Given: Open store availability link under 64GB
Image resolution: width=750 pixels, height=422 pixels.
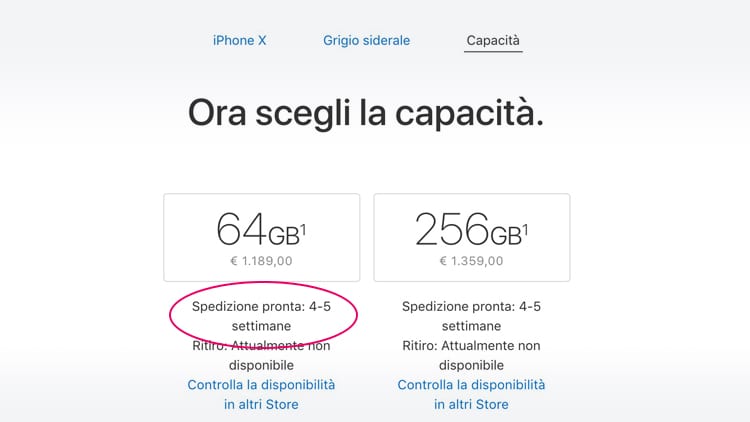Looking at the screenshot, I should [261, 394].
